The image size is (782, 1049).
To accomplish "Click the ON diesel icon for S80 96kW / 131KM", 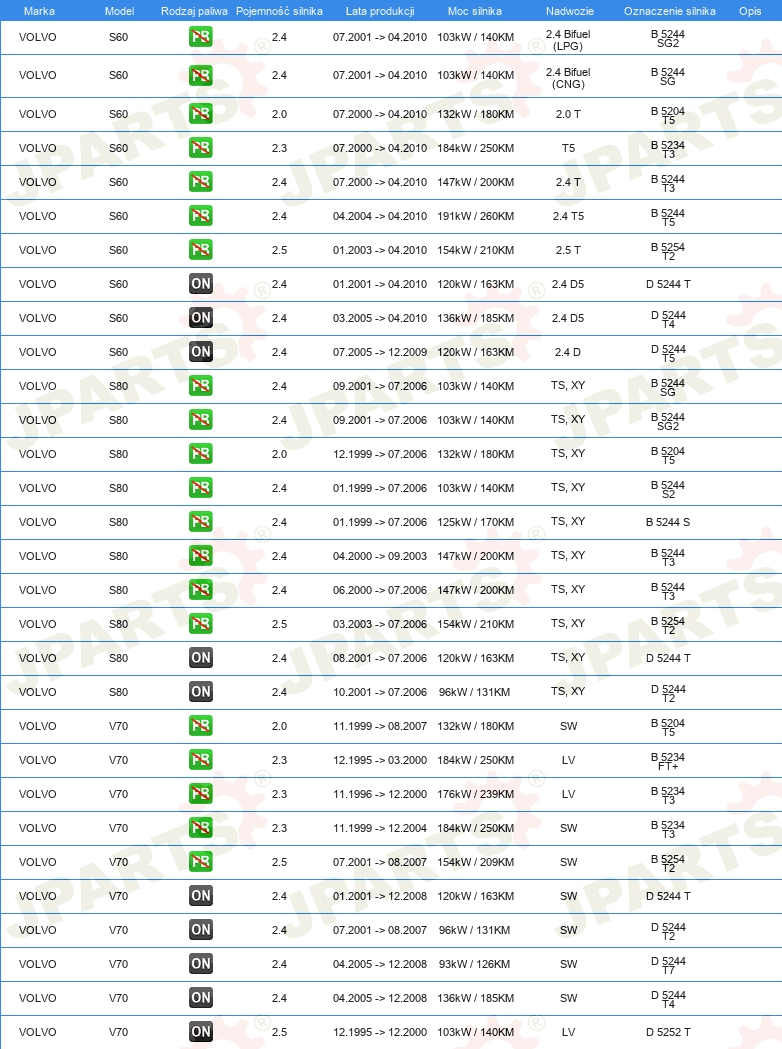I will pos(201,692).
